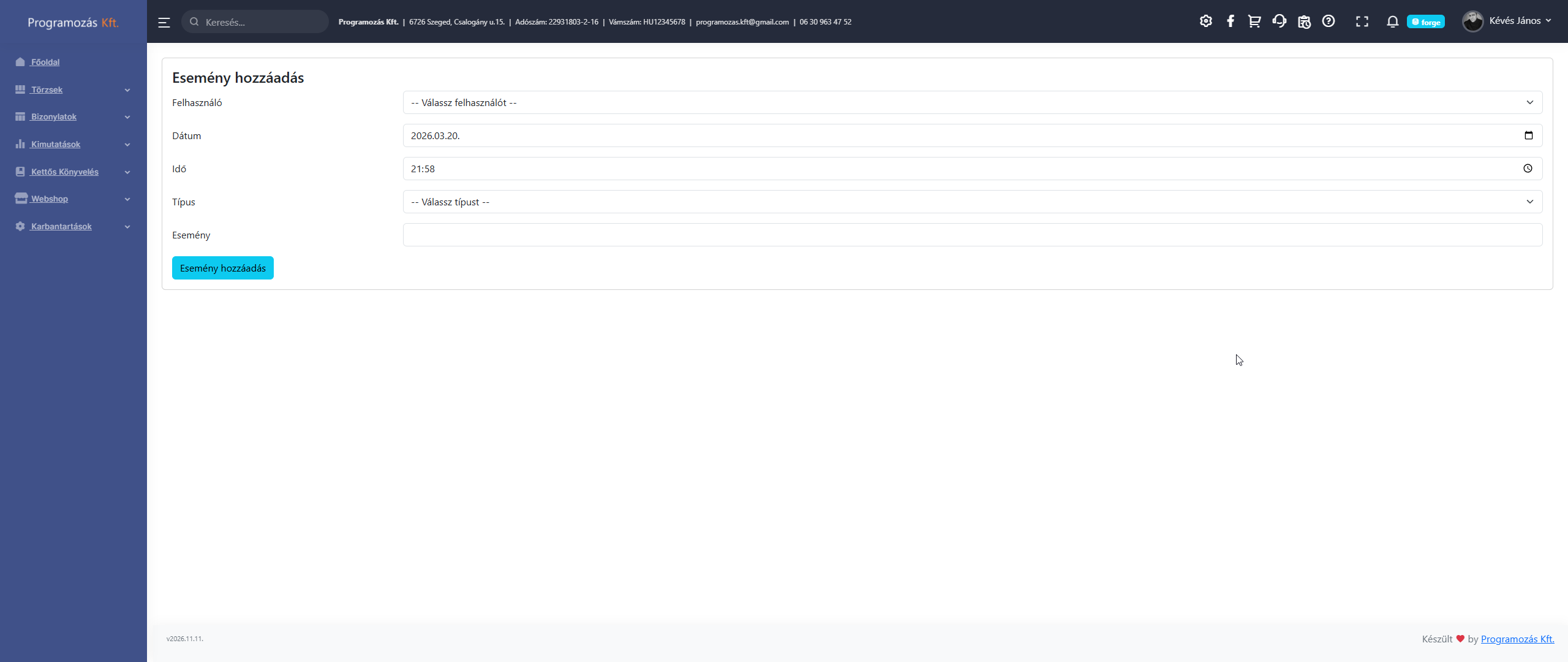Toggle fullscreen mode icon
This screenshot has height=662, width=1568.
pos(1362,22)
